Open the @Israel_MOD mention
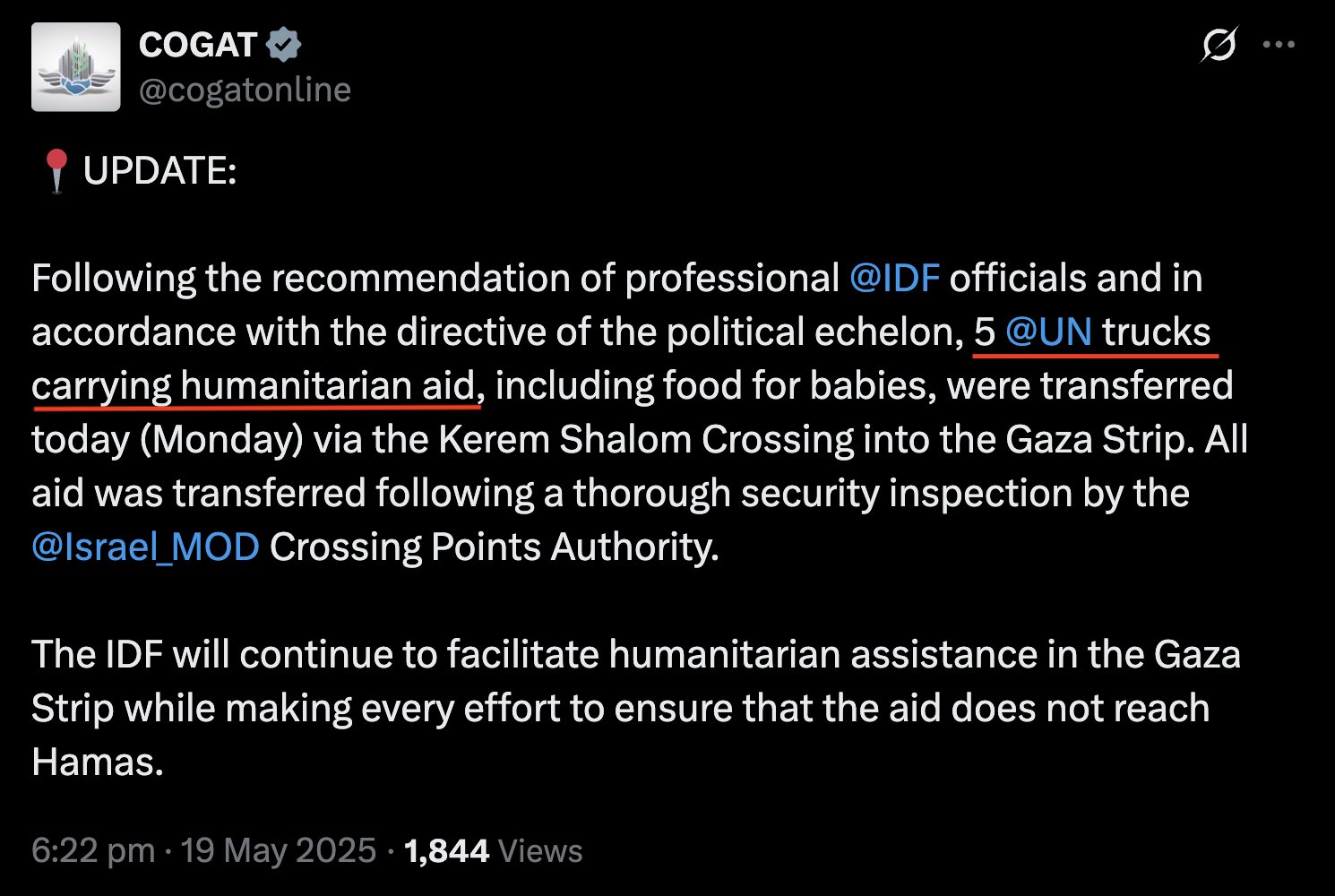 click(145, 547)
